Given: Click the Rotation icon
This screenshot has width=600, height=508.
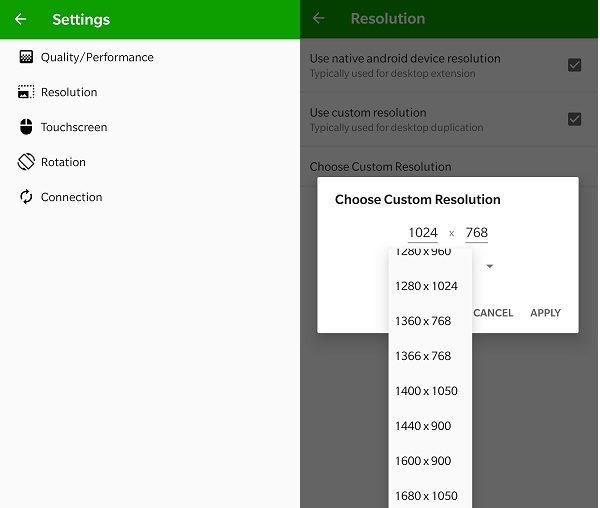Looking at the screenshot, I should coord(26,162).
